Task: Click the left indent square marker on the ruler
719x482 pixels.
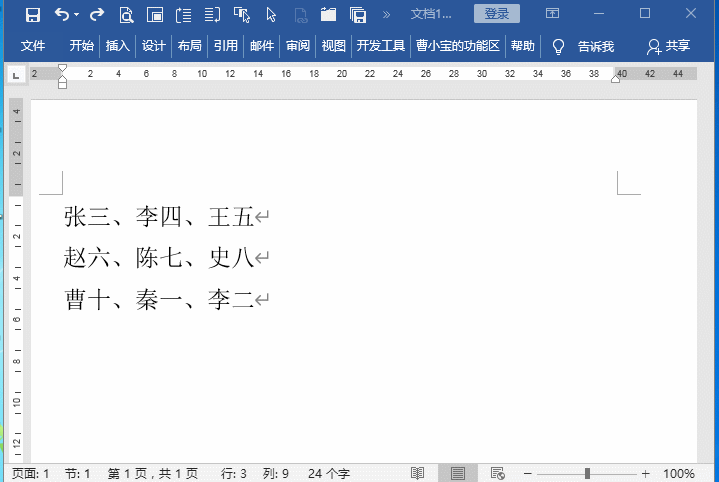Action: click(62, 85)
